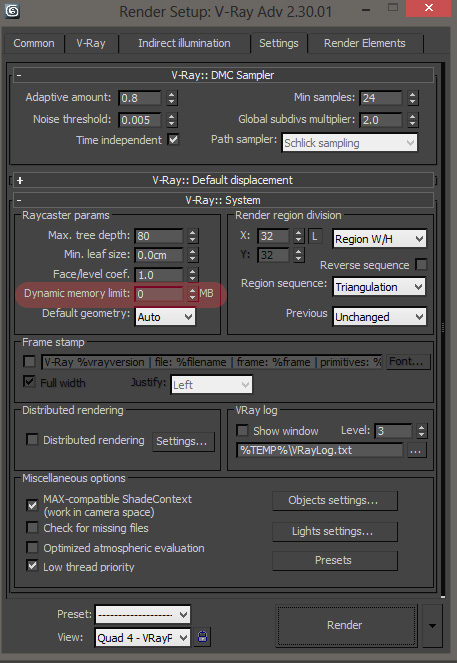Click the Dynamic memory limit spinner
This screenshot has width=457, height=663.
193,294
